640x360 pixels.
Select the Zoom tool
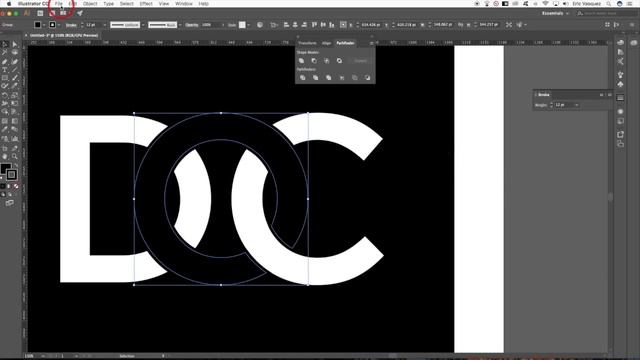15,156
